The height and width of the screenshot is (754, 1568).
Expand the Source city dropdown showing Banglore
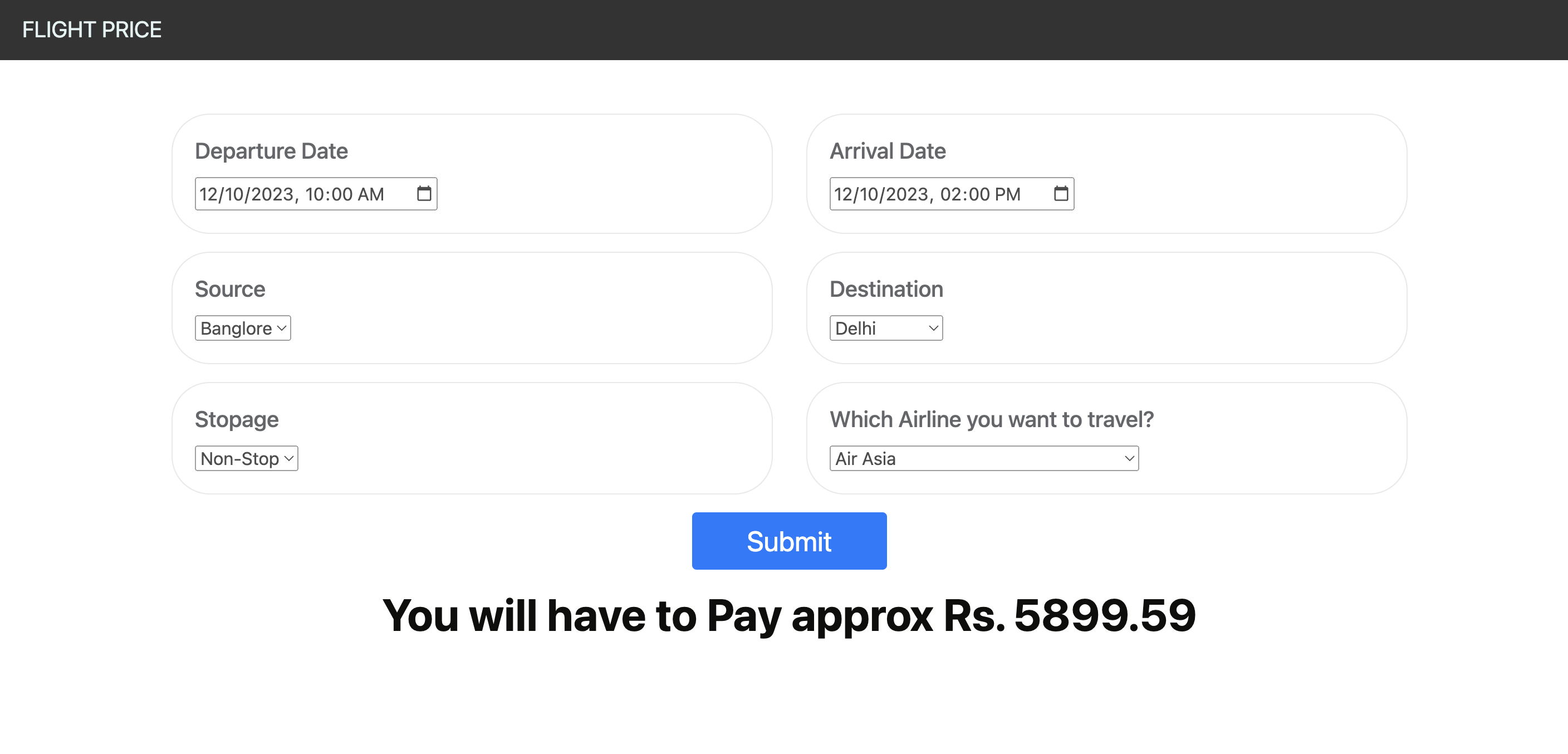tap(242, 328)
